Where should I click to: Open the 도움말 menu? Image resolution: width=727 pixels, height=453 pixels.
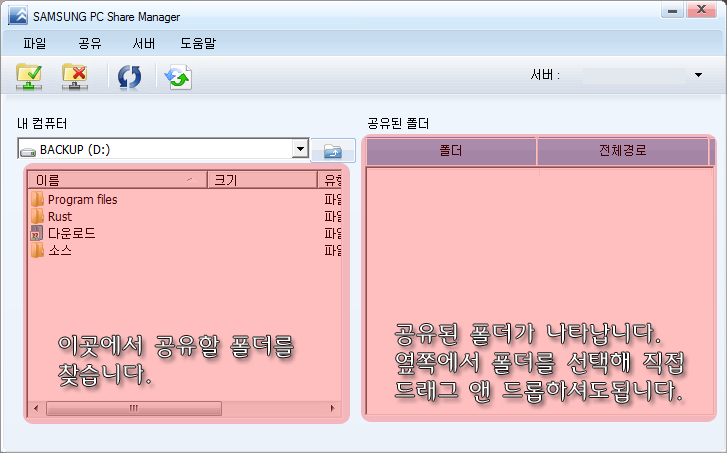pos(198,43)
